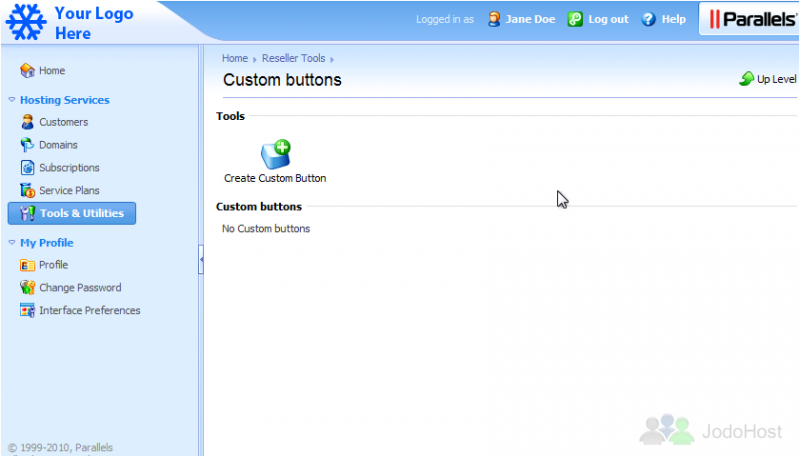Open Home in the sidebar
Screen dimensions: 800x457
52,70
